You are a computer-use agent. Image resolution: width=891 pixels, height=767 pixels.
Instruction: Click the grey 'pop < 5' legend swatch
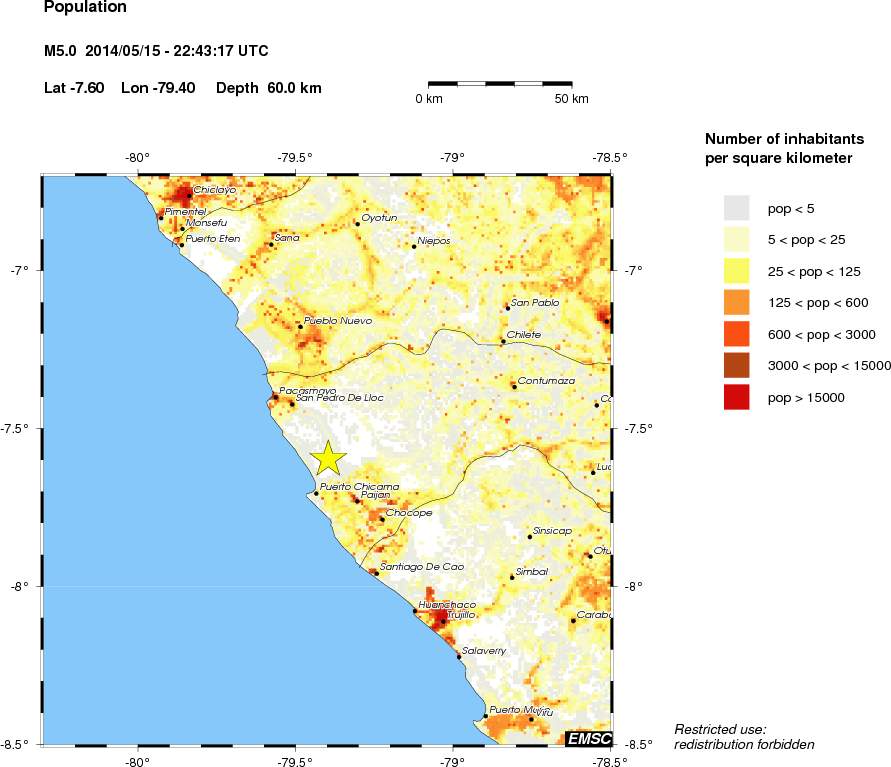[x=736, y=208]
